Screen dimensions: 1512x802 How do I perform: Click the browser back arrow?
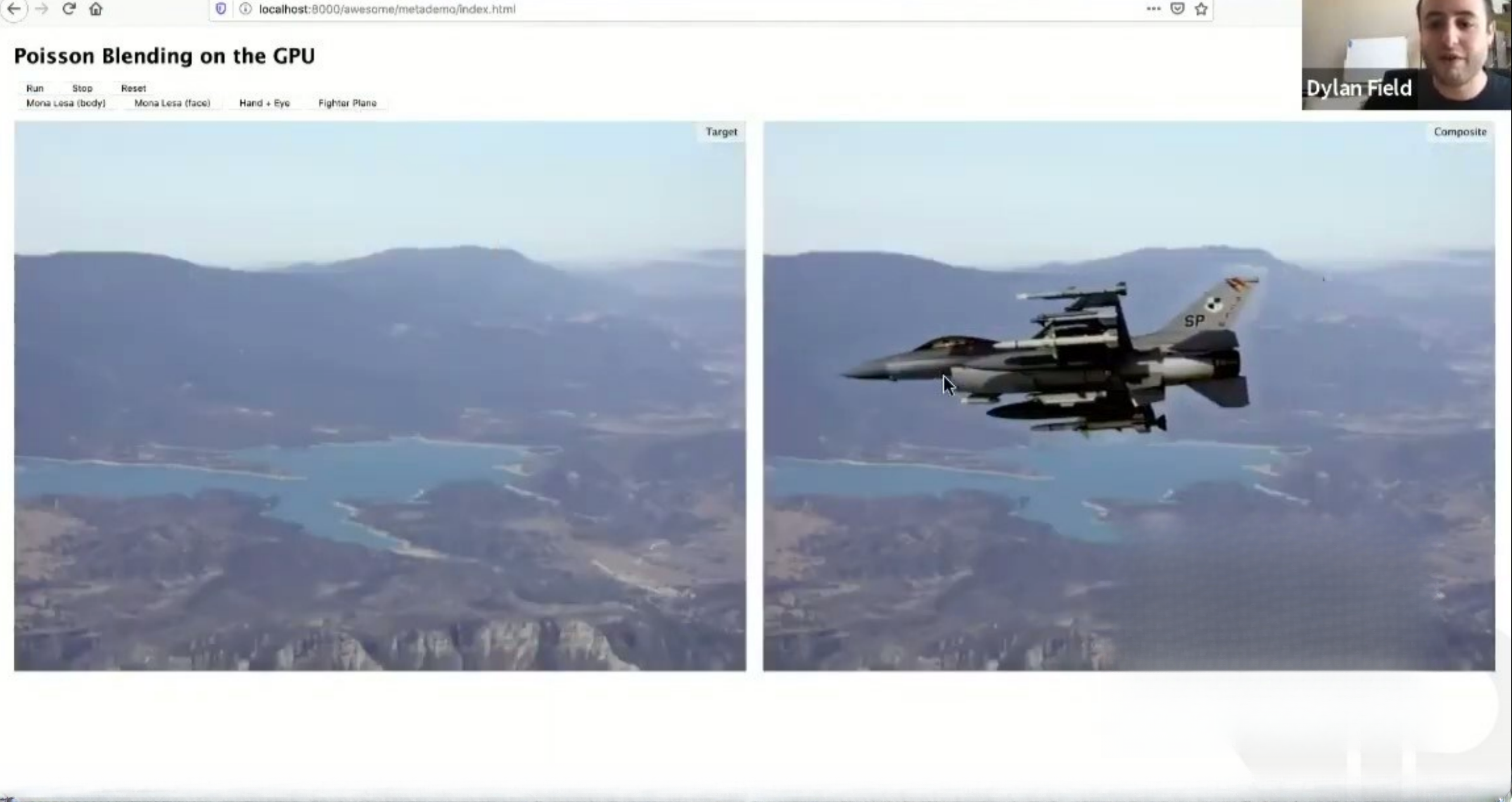[x=14, y=9]
